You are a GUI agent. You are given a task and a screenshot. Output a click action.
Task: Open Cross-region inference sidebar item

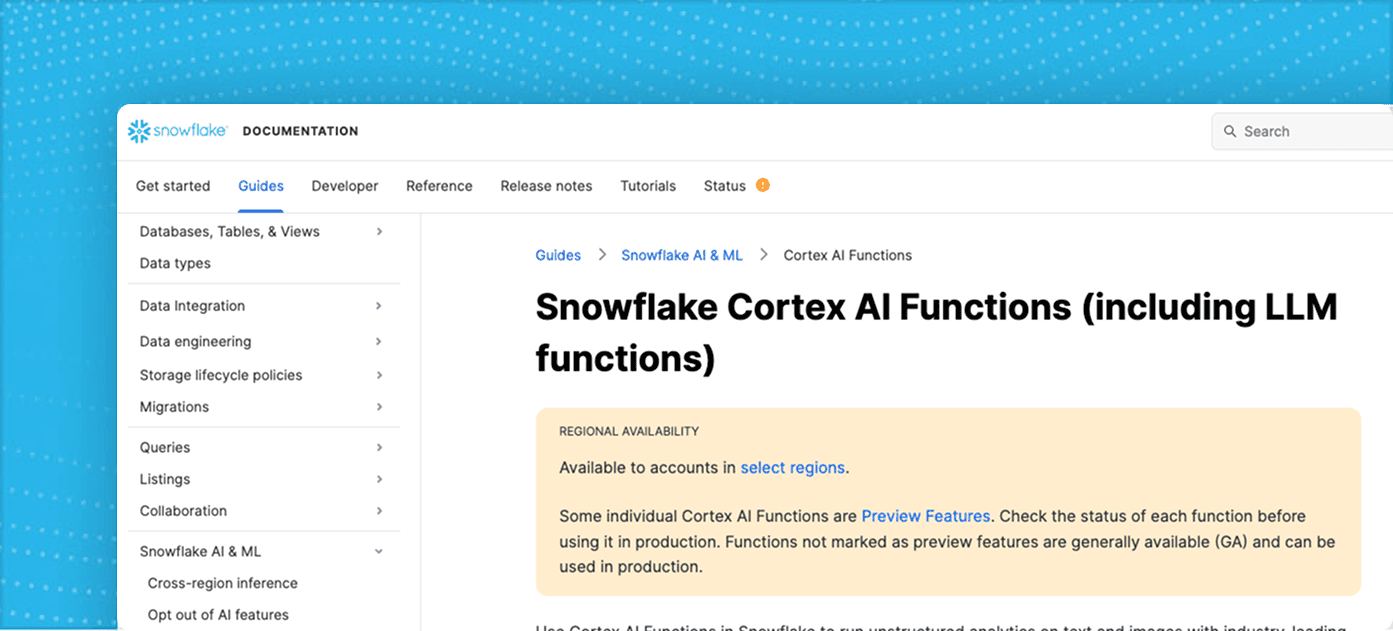pos(223,583)
